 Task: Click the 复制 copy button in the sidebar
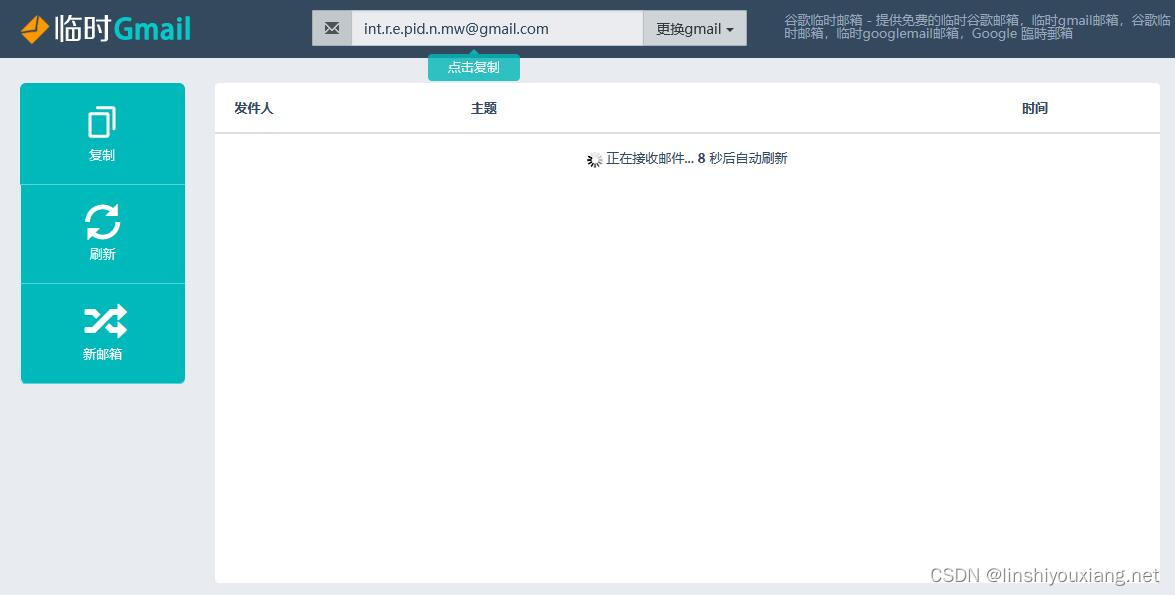point(103,134)
